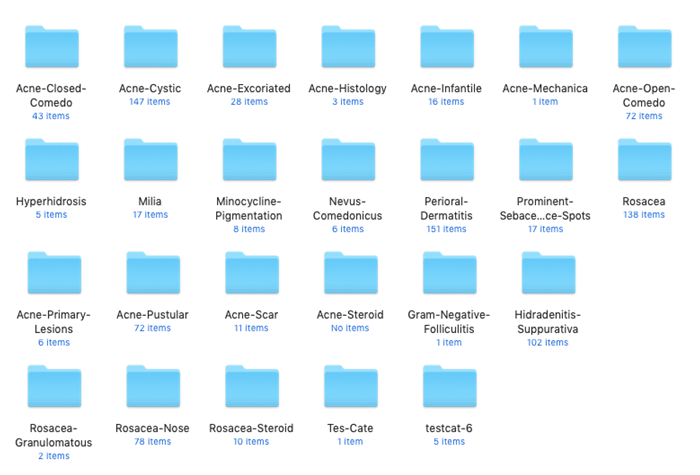The height and width of the screenshot is (475, 700).
Task: Select the testcat-6 folder icon
Action: 449,388
